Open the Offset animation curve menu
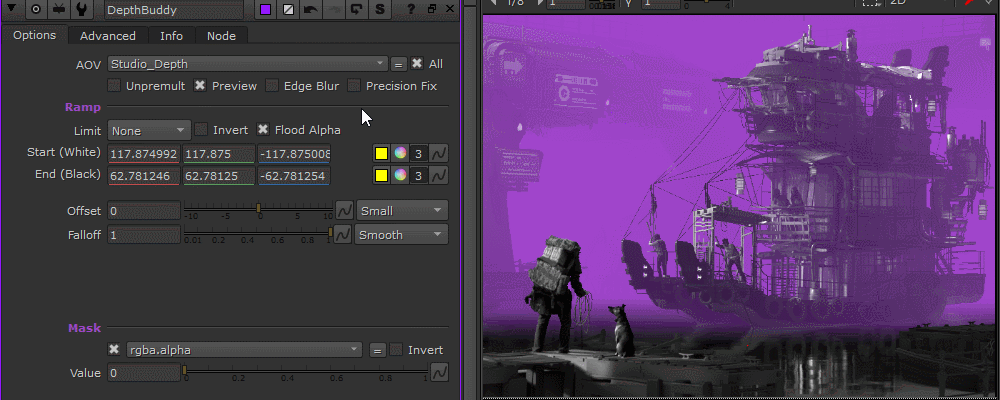The height and width of the screenshot is (400, 1000). (x=344, y=210)
